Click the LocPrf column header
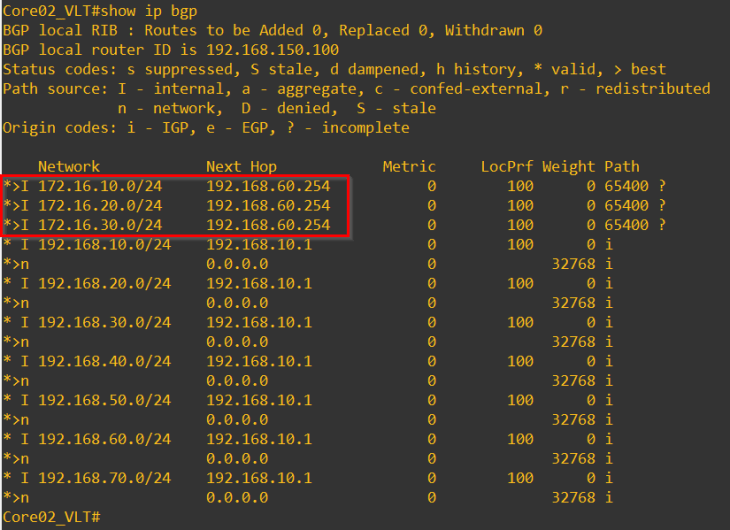The image size is (730, 530). [x=507, y=167]
